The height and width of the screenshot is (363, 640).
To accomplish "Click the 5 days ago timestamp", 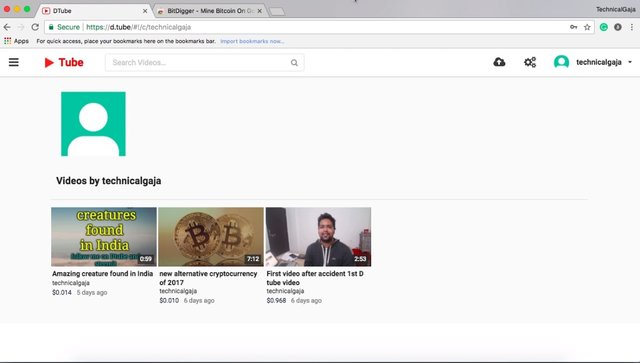I will (x=92, y=292).
